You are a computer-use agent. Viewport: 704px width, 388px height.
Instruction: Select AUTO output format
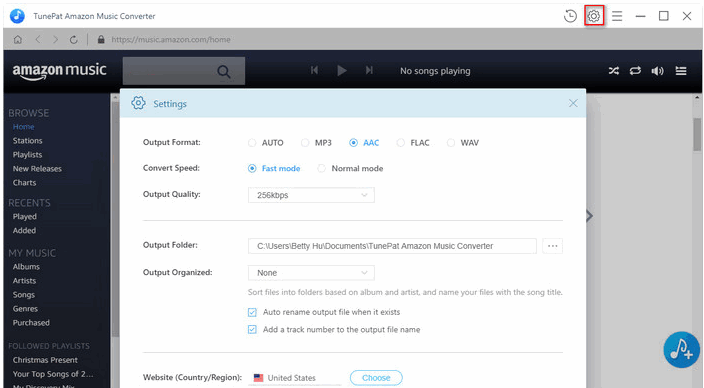252,143
